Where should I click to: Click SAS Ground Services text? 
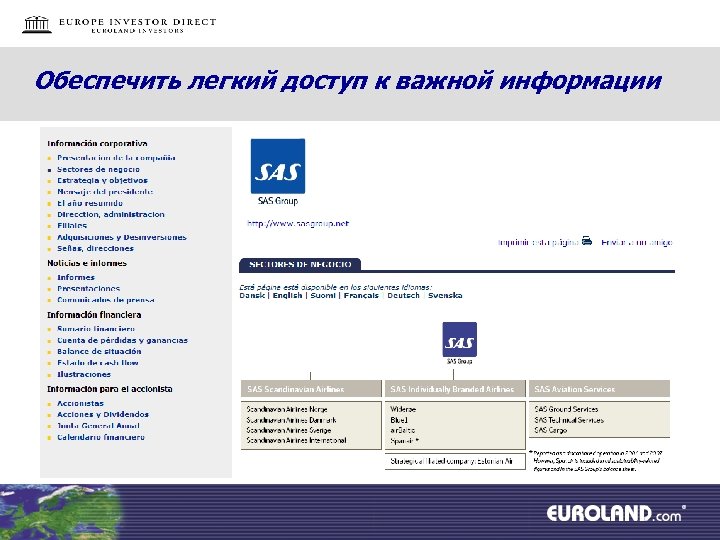pyautogui.click(x=566, y=409)
